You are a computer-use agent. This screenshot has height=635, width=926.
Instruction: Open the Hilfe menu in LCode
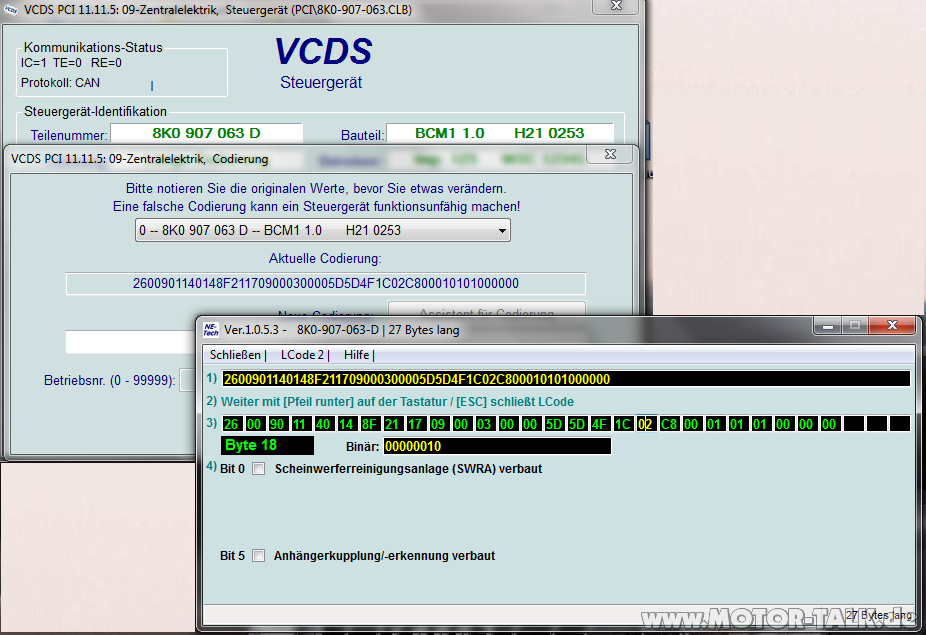358,355
